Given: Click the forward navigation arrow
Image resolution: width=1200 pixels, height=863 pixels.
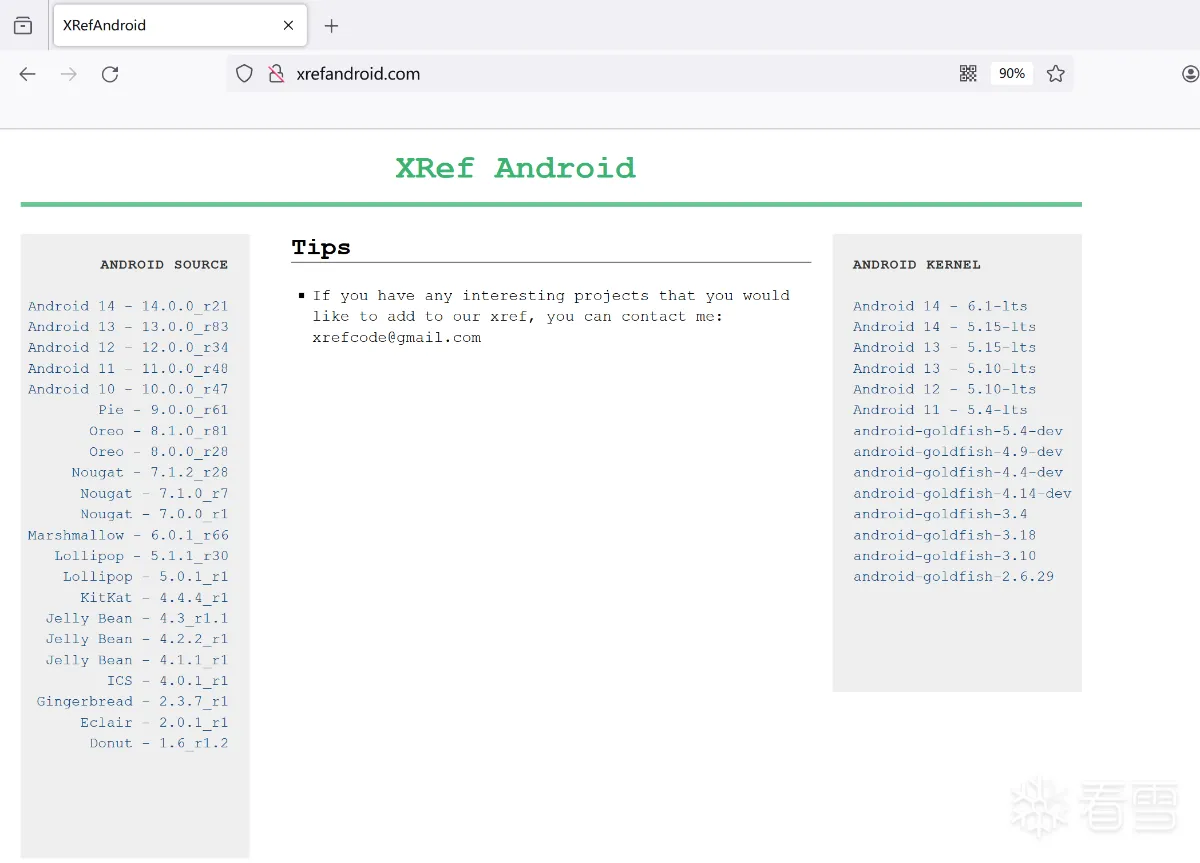Looking at the screenshot, I should point(67,73).
